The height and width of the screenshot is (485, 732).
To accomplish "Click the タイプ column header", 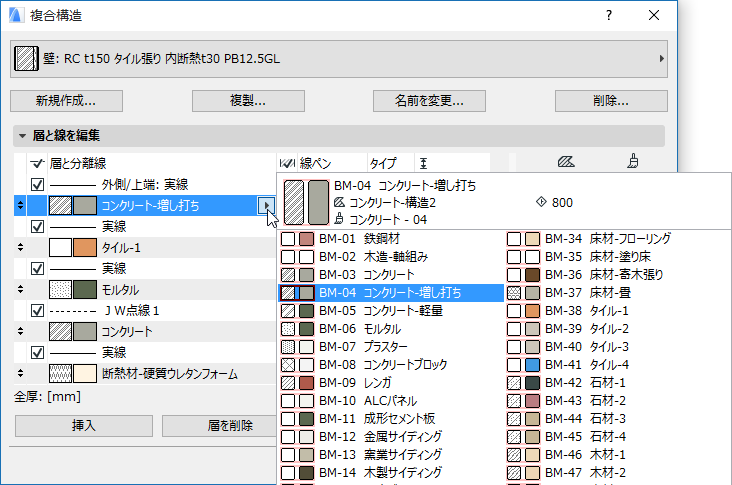I will point(383,163).
